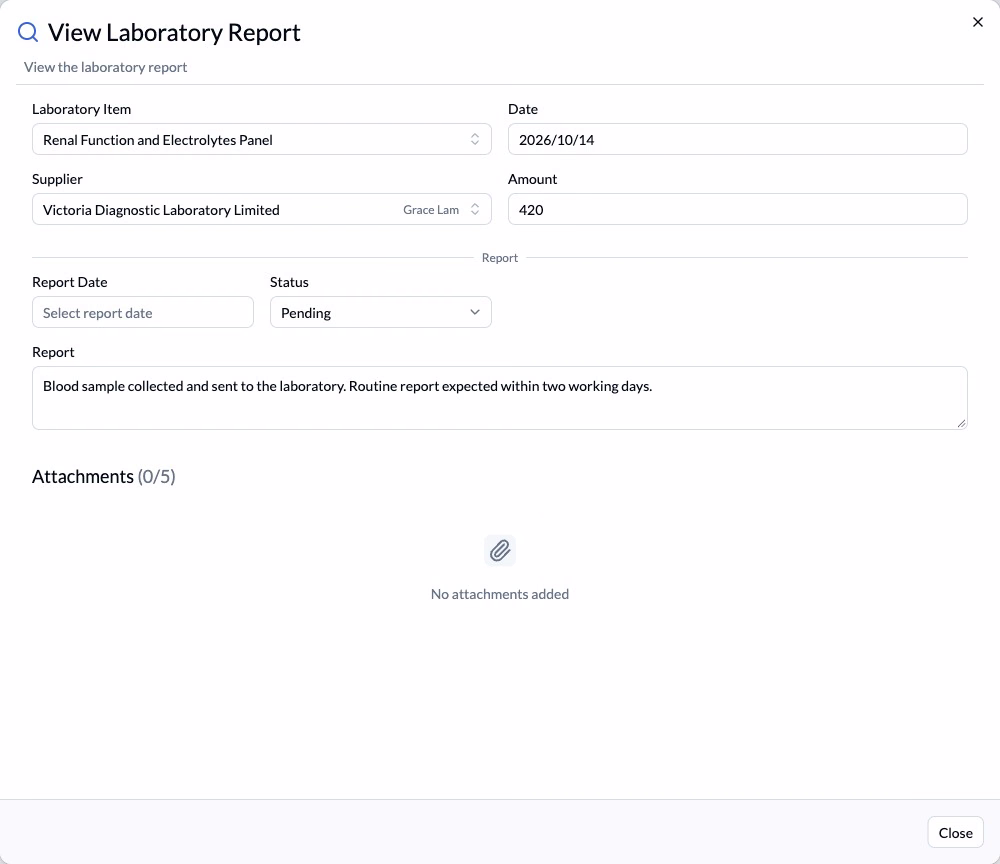Click the Amount field containing 420
Viewport: 1000px width, 864px height.
(738, 209)
